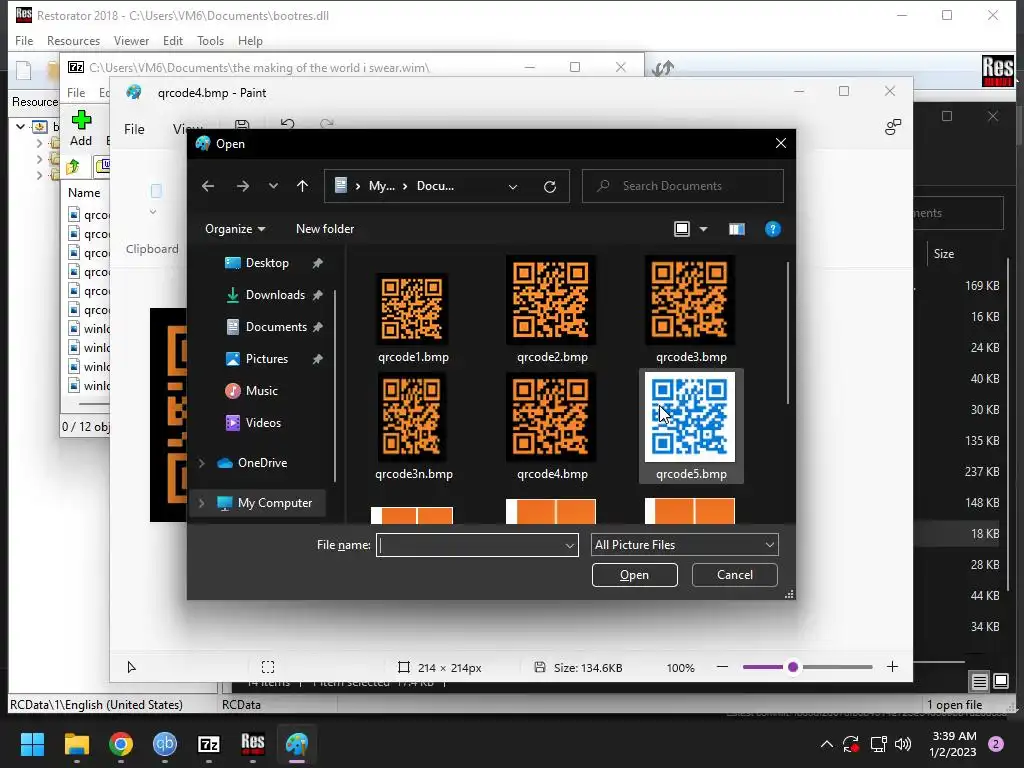Open dialog help icon
Viewport: 1024px width, 768px height.
pyautogui.click(x=773, y=229)
